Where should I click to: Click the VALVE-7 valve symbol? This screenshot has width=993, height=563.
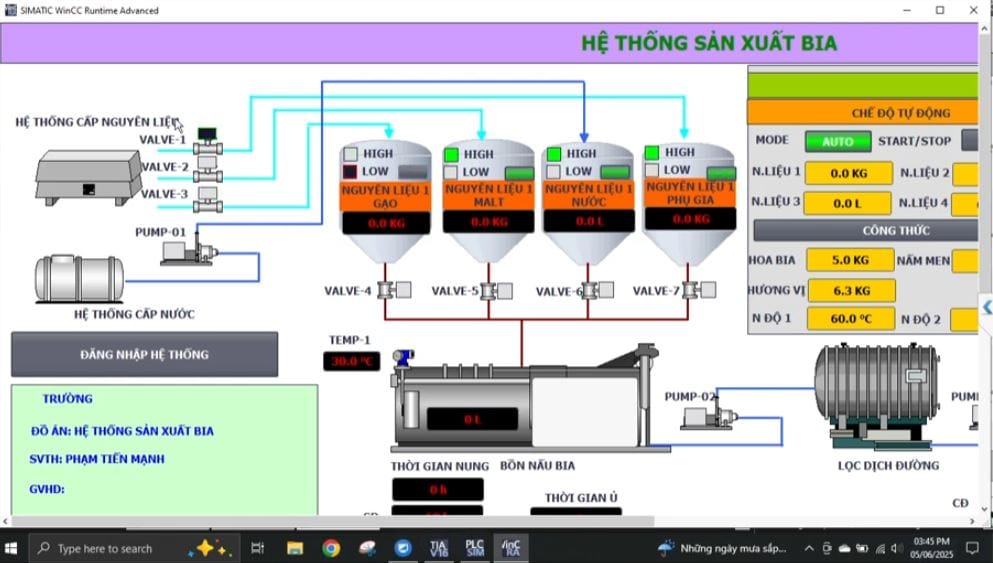[692, 291]
